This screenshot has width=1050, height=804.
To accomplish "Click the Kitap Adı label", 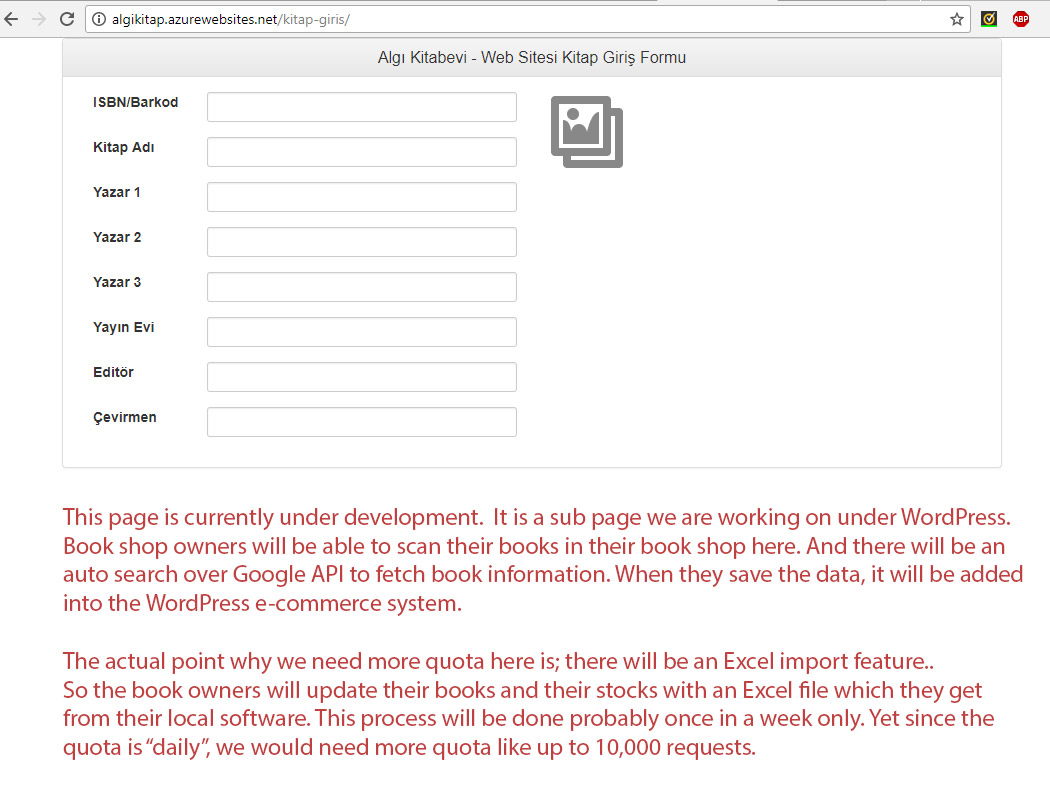I will (124, 147).
